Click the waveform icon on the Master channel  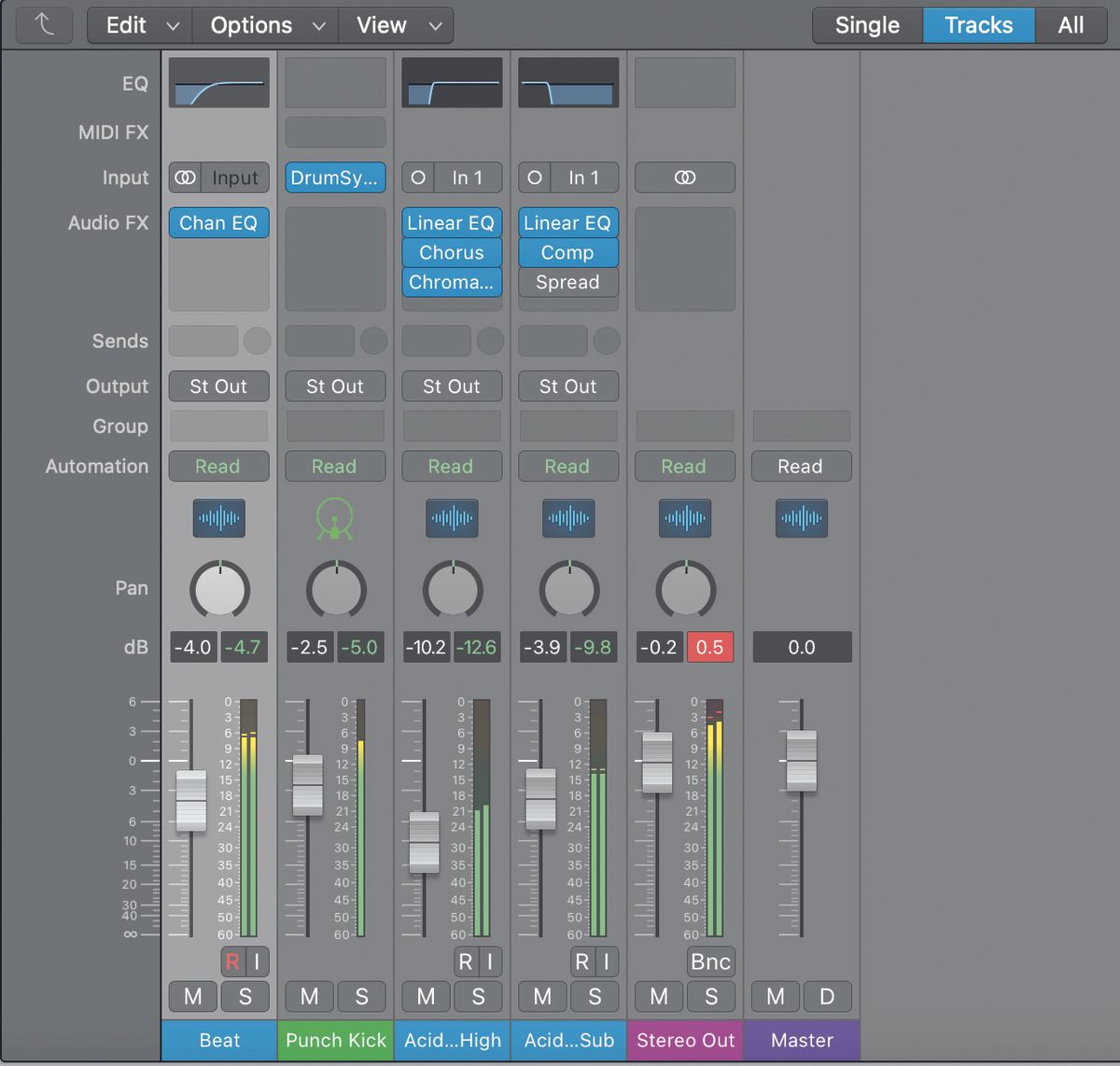click(x=801, y=519)
